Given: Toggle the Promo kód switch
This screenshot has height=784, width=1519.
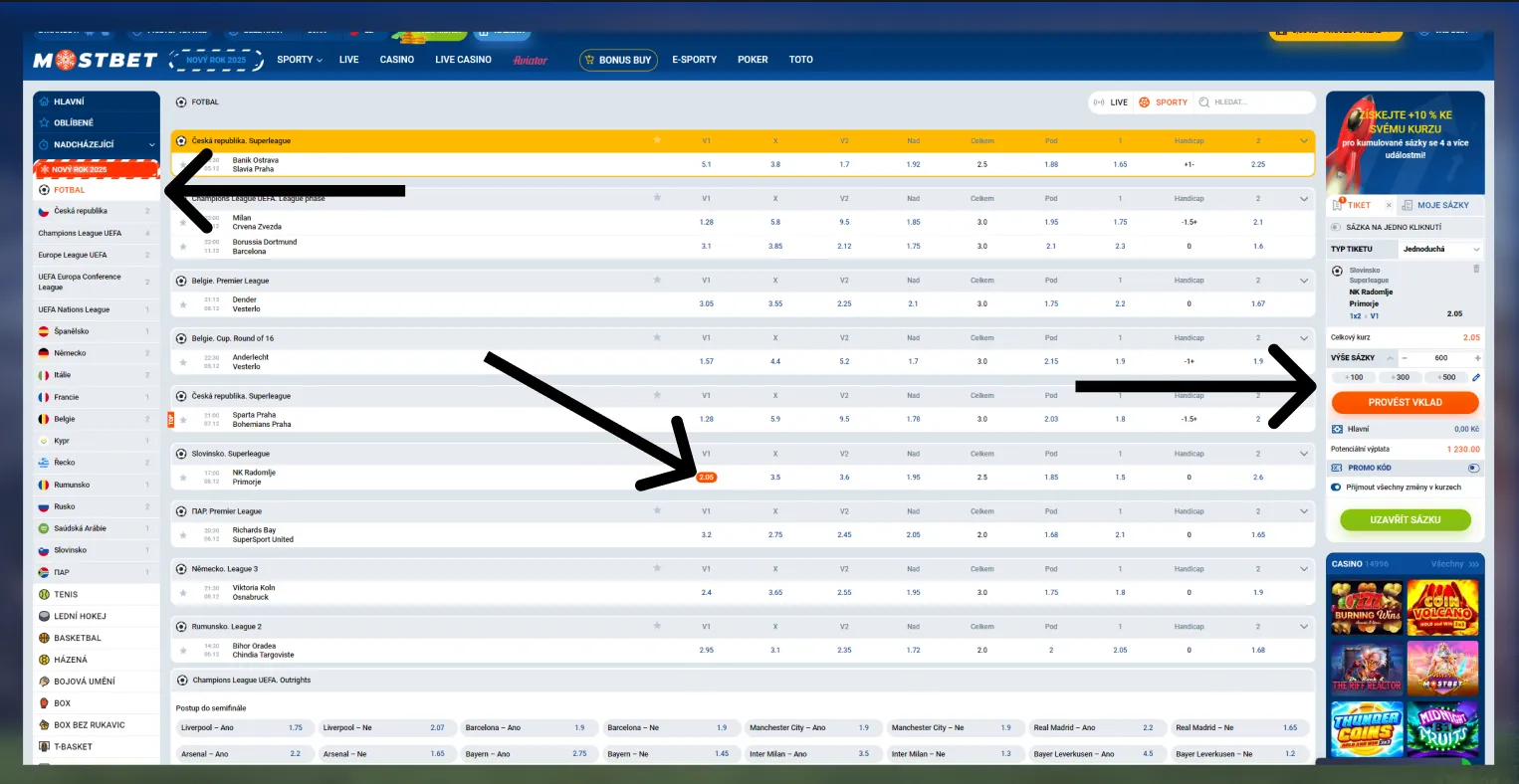Looking at the screenshot, I should point(1474,468).
